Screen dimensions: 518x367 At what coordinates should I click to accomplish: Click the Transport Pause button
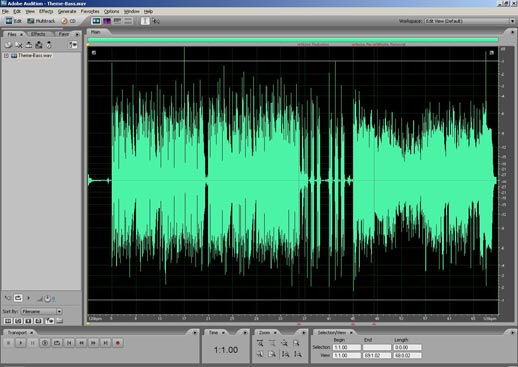pos(33,343)
